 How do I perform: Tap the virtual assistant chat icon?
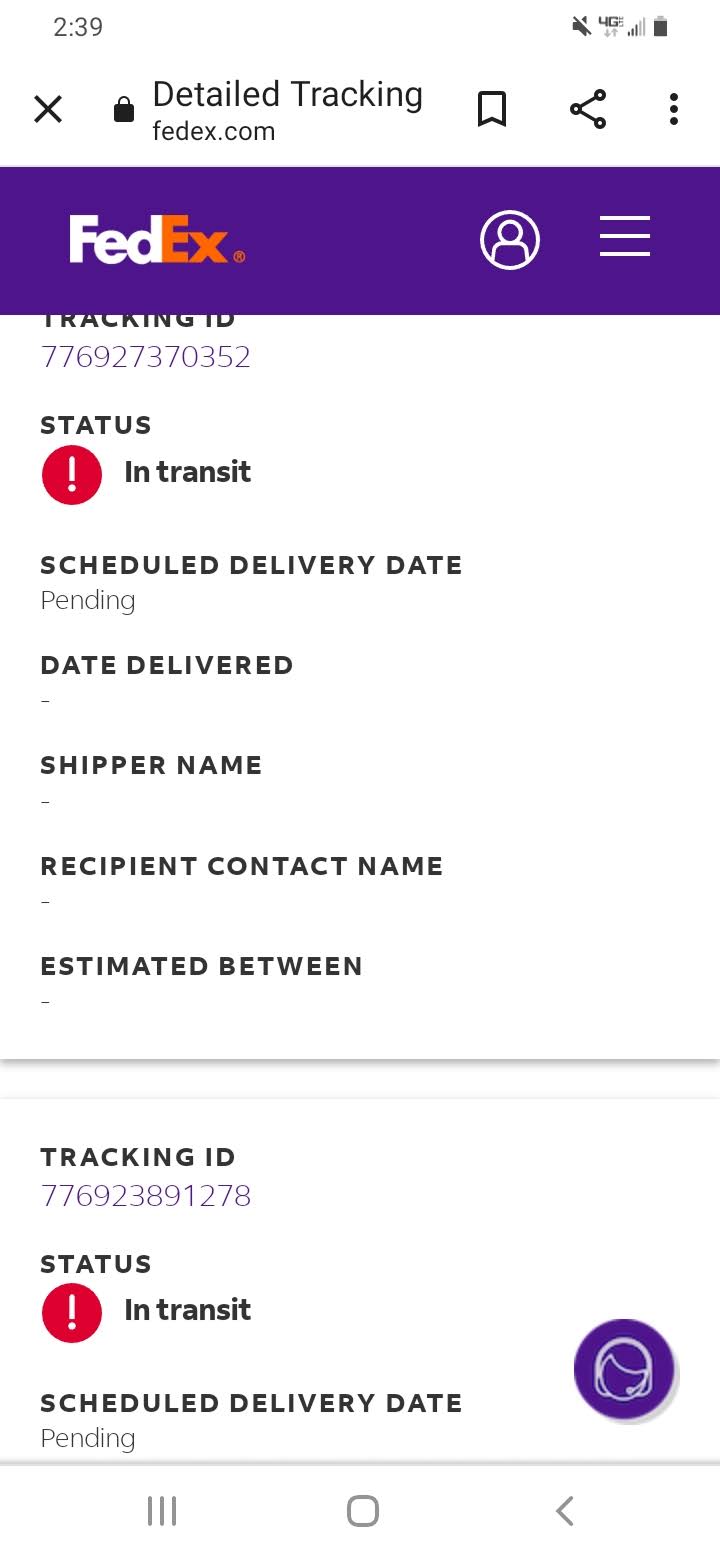pyautogui.click(x=624, y=1370)
